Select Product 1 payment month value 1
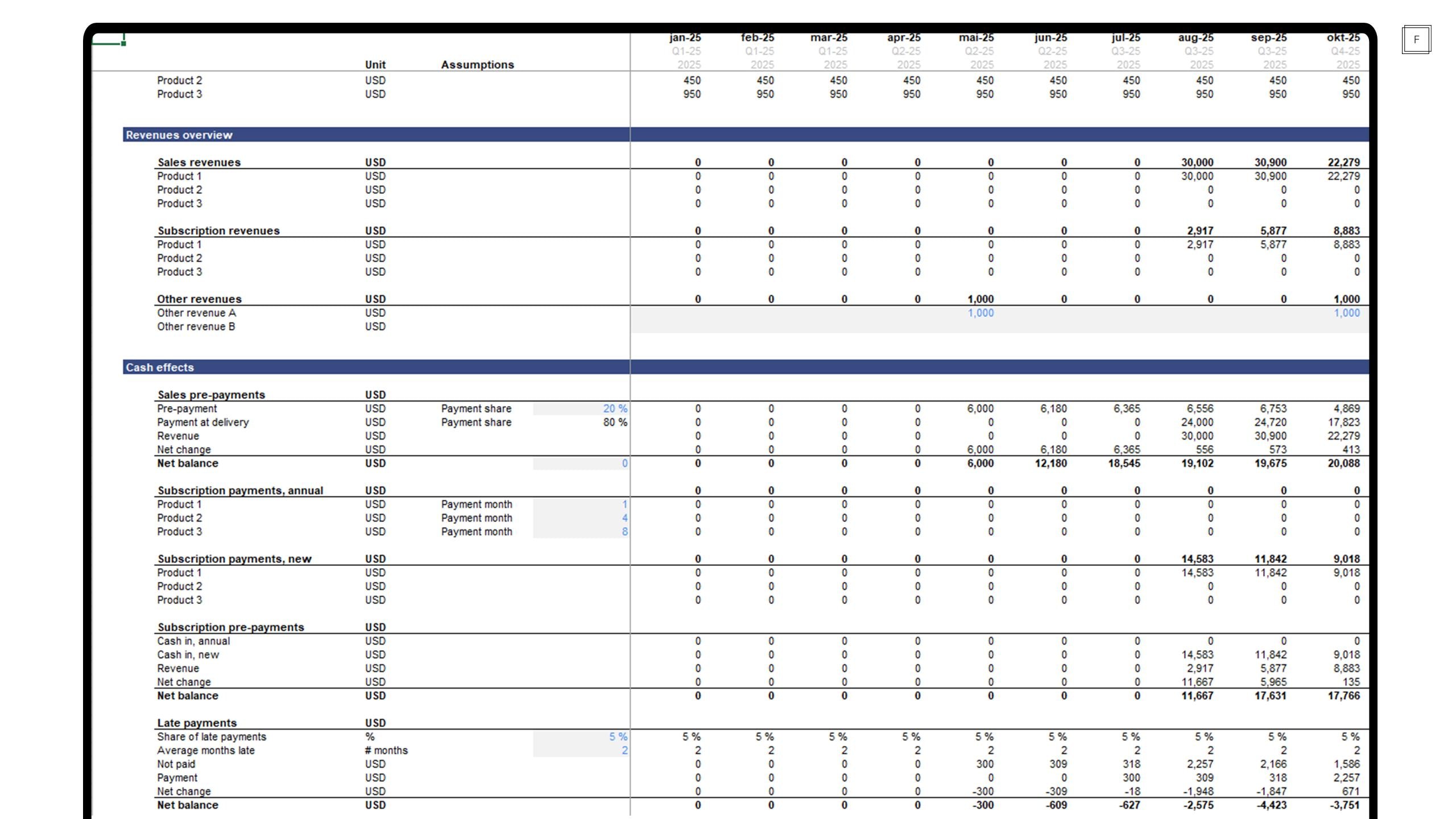 coord(581,504)
